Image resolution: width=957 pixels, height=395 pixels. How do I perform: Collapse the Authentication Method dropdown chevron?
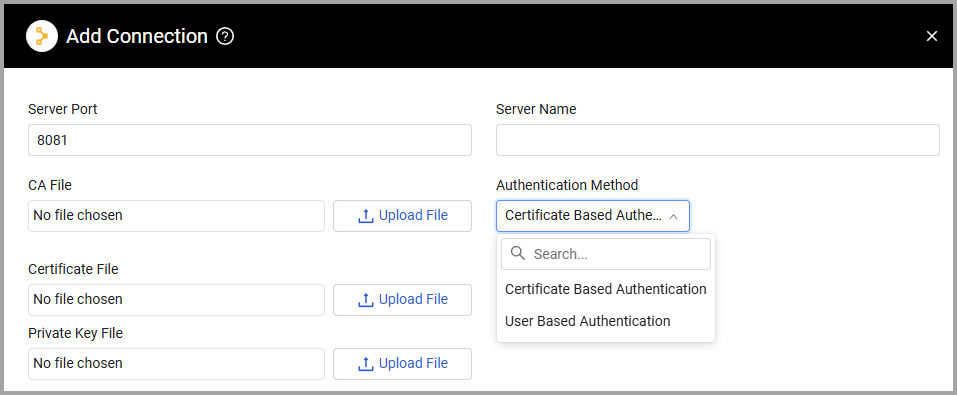pyautogui.click(x=674, y=216)
